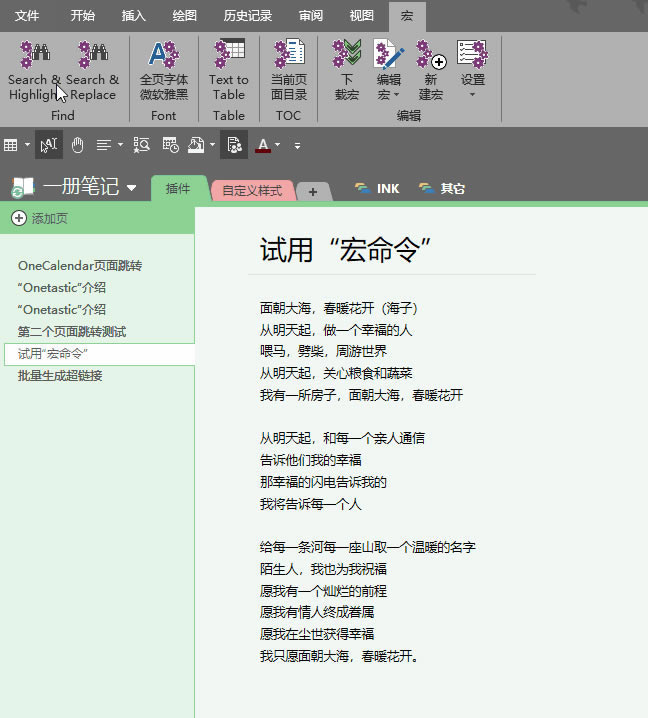Apply 全页字体微软雅黑 font macro
The image size is (648, 718).
(163, 71)
